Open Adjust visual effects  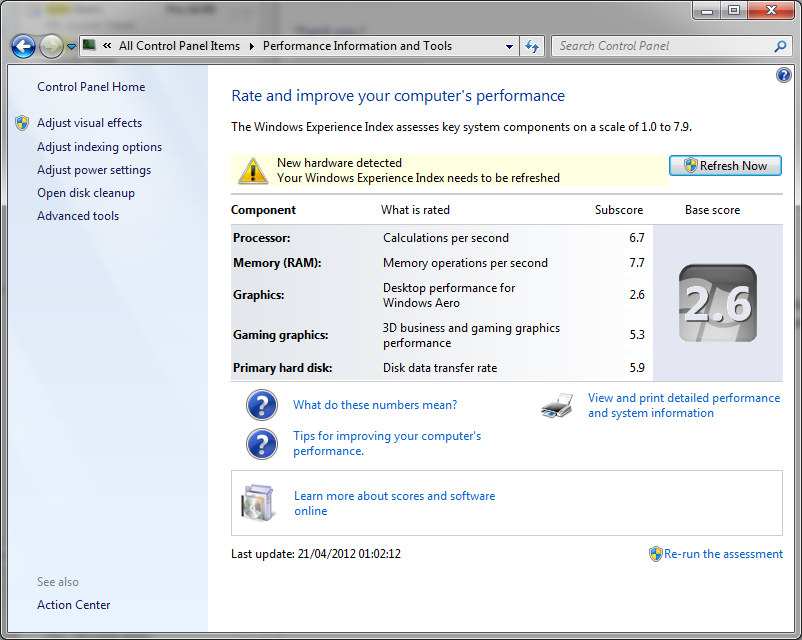(x=90, y=123)
